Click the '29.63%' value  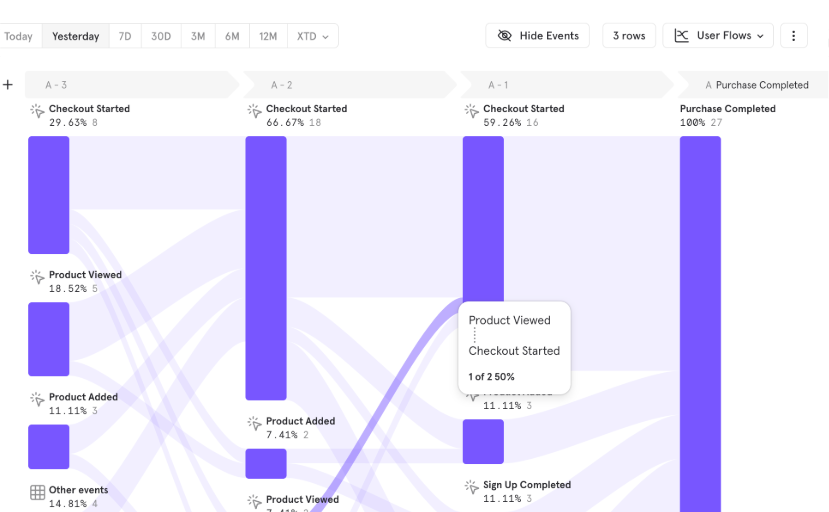pyautogui.click(x=68, y=122)
